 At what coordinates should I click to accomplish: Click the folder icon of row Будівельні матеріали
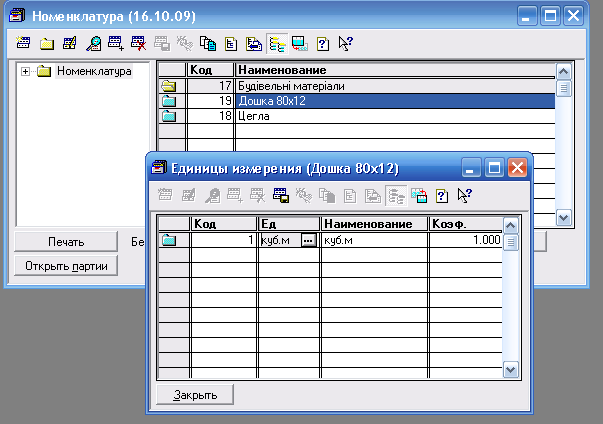pyautogui.click(x=169, y=86)
